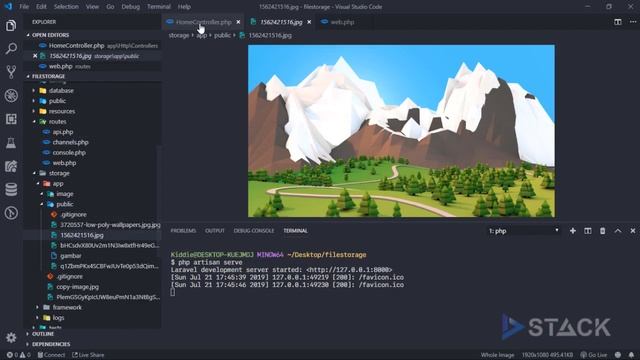Image resolution: width=640 pixels, height=360 pixels.
Task: Collapse the routes folder
Action: [58, 122]
